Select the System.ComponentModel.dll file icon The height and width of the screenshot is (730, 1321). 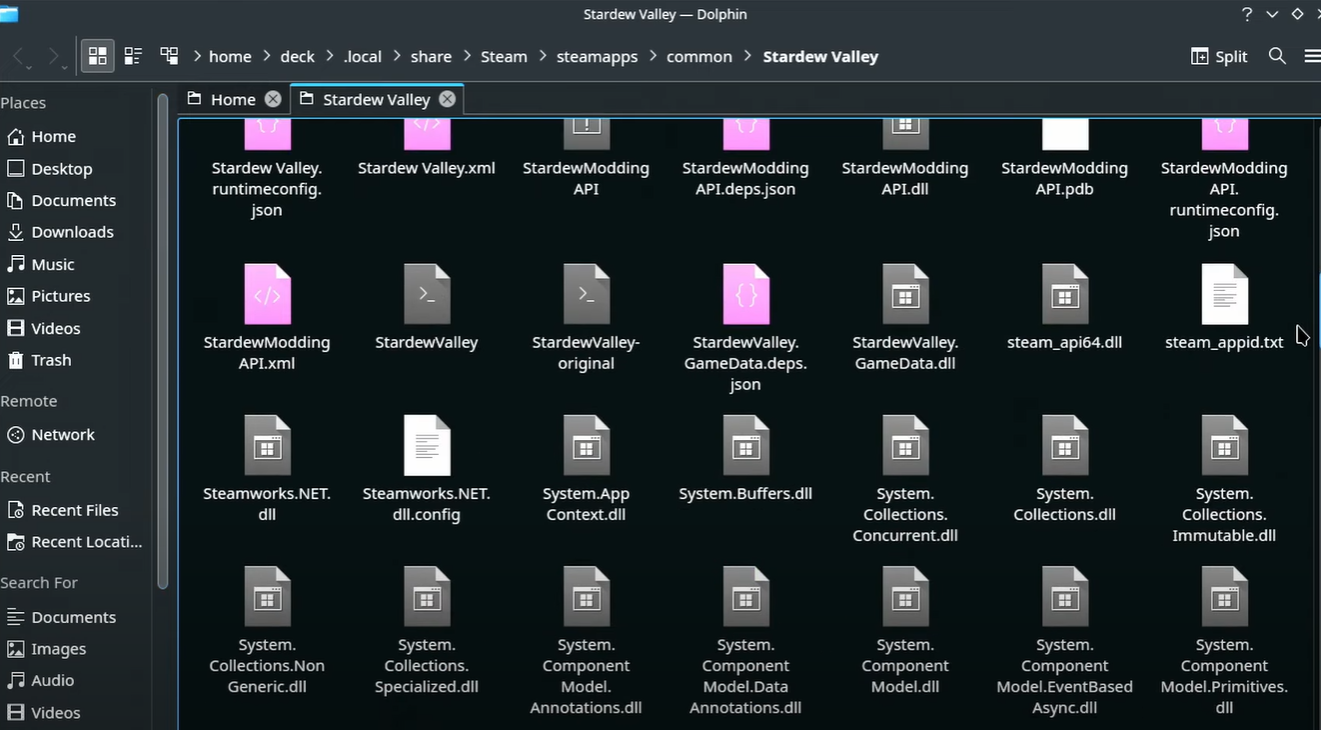905,597
